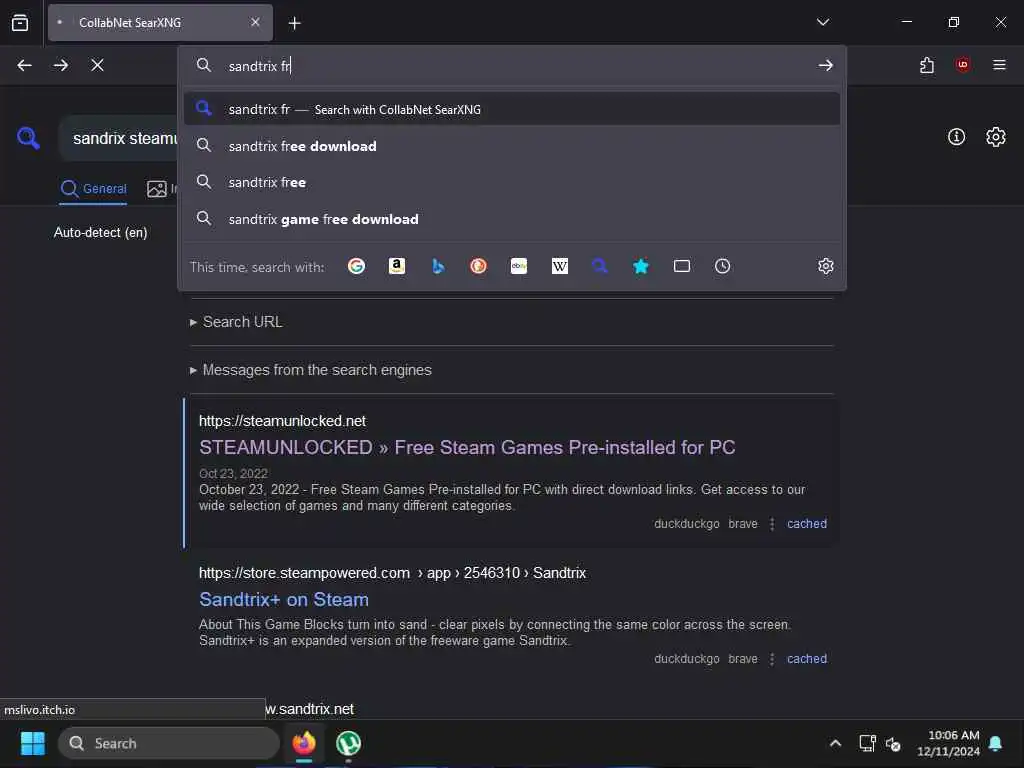Open the SearXNG about info icon
Image resolution: width=1024 pixels, height=768 pixels.
(956, 136)
